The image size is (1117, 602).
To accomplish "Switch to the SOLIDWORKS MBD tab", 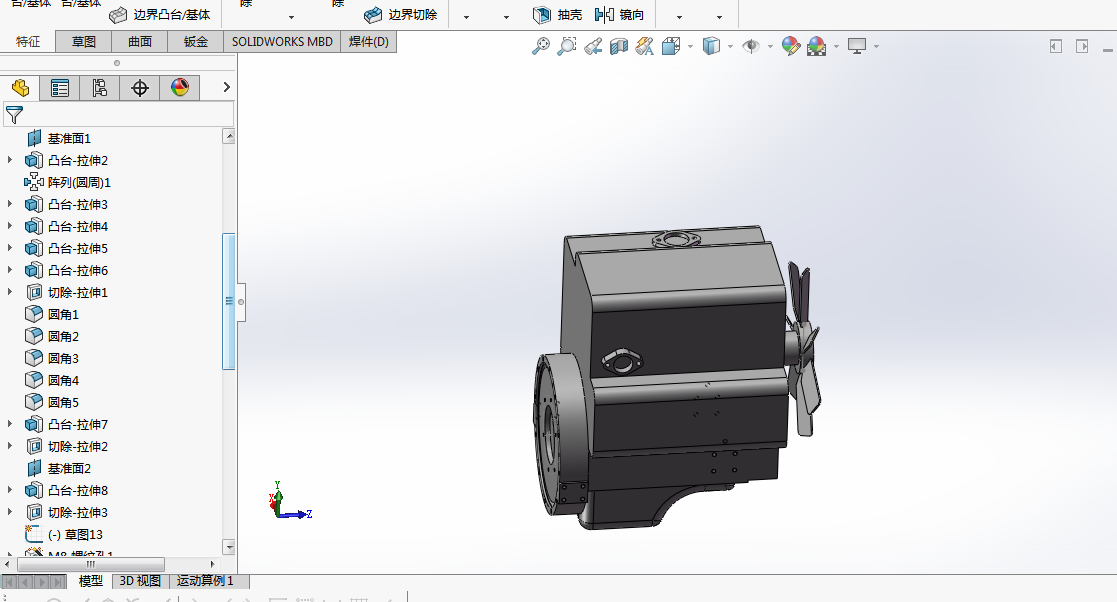I will 282,42.
